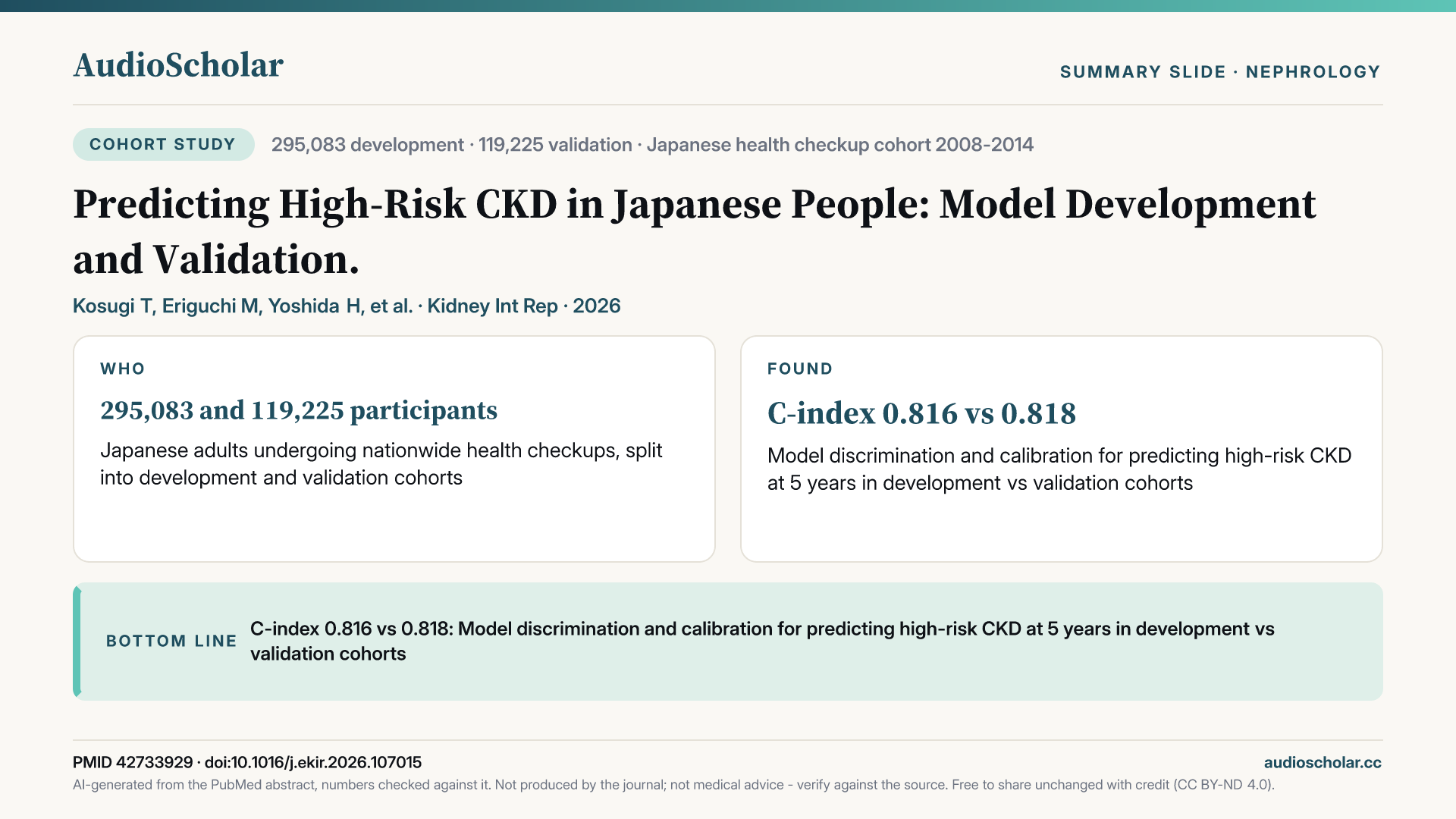Click the FOUND card label
The height and width of the screenshot is (819, 1456).
tap(800, 369)
